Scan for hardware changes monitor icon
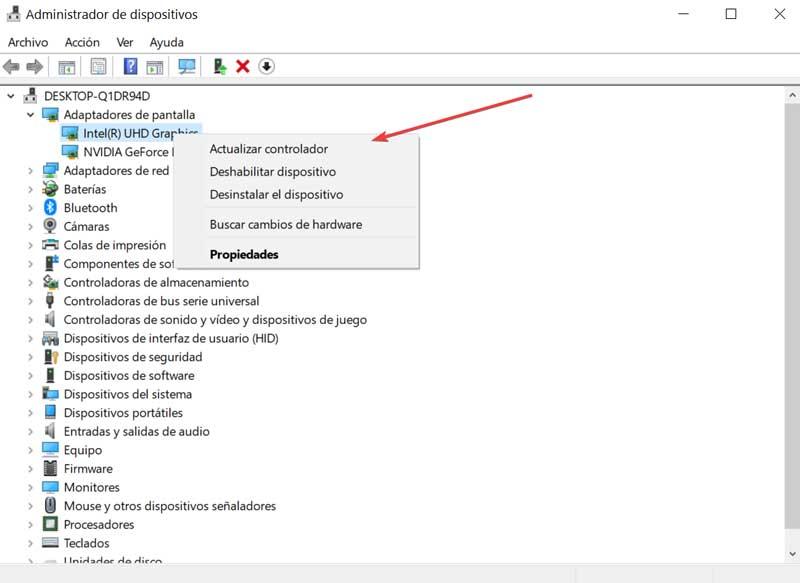Viewport: 800px width, 583px height. [187, 66]
